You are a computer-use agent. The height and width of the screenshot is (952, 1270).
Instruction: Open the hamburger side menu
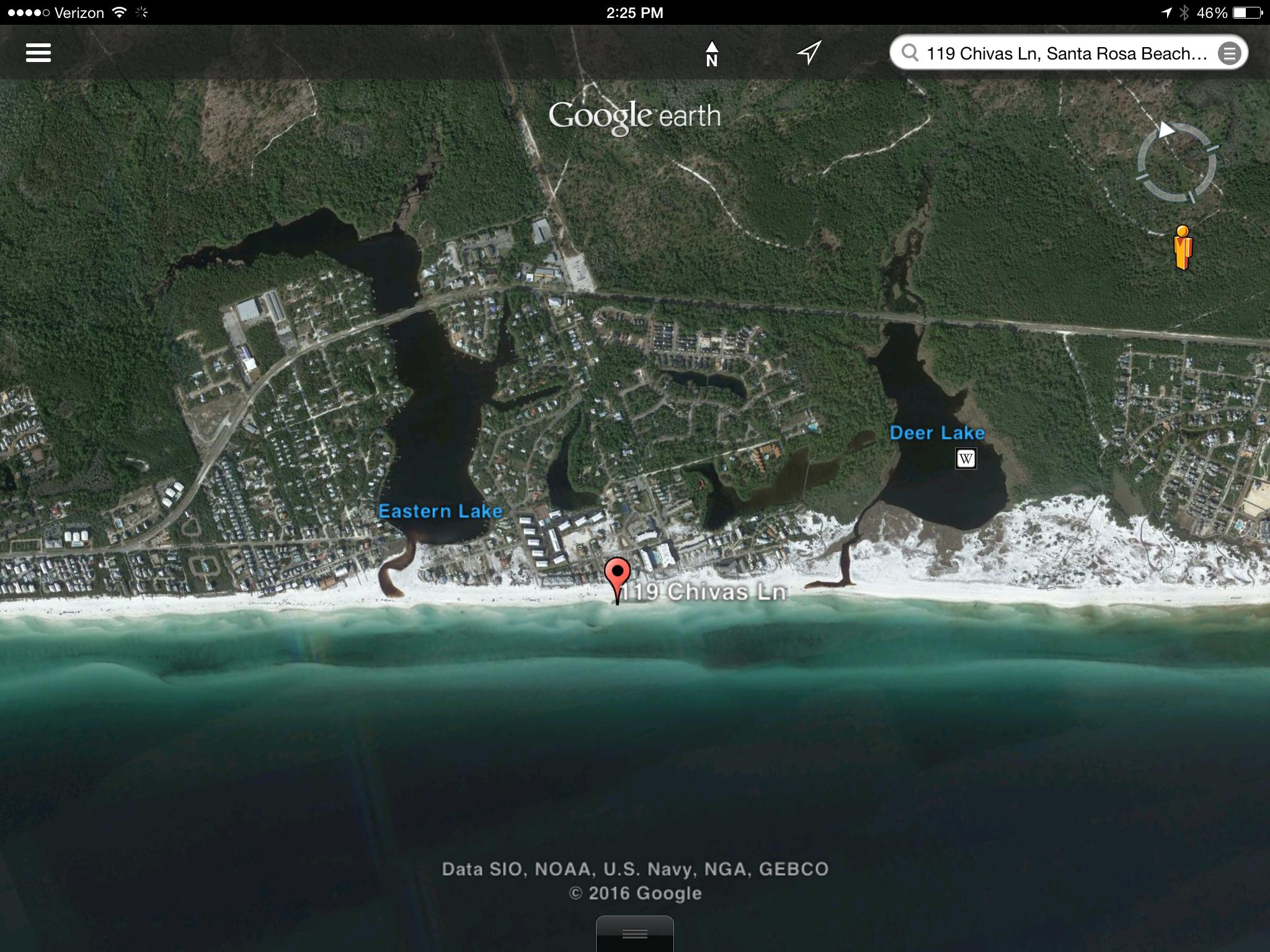click(x=38, y=53)
